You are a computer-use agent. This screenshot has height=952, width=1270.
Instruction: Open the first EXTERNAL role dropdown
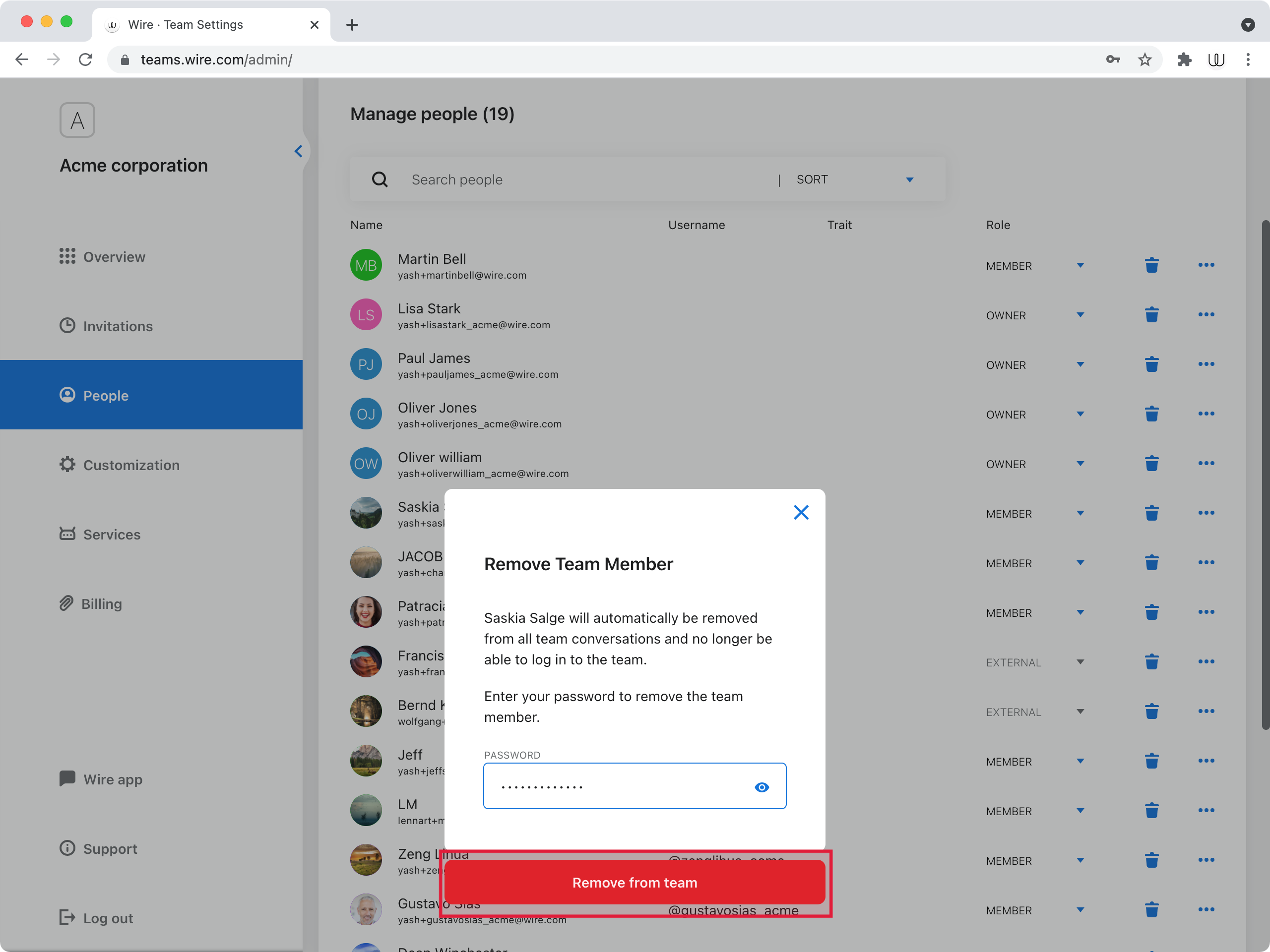click(1080, 661)
